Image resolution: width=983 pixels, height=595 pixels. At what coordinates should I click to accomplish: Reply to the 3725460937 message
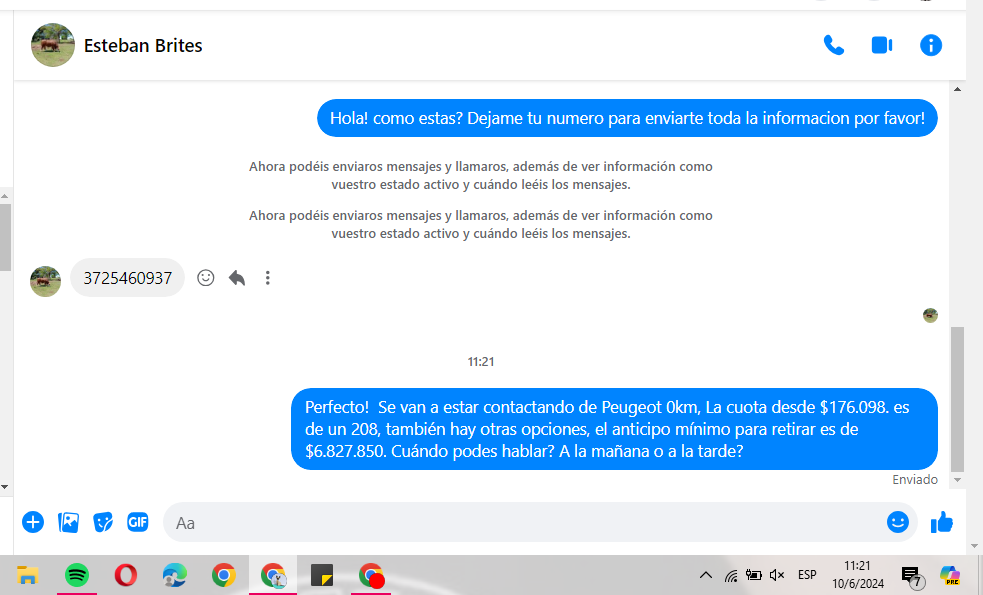click(x=236, y=278)
